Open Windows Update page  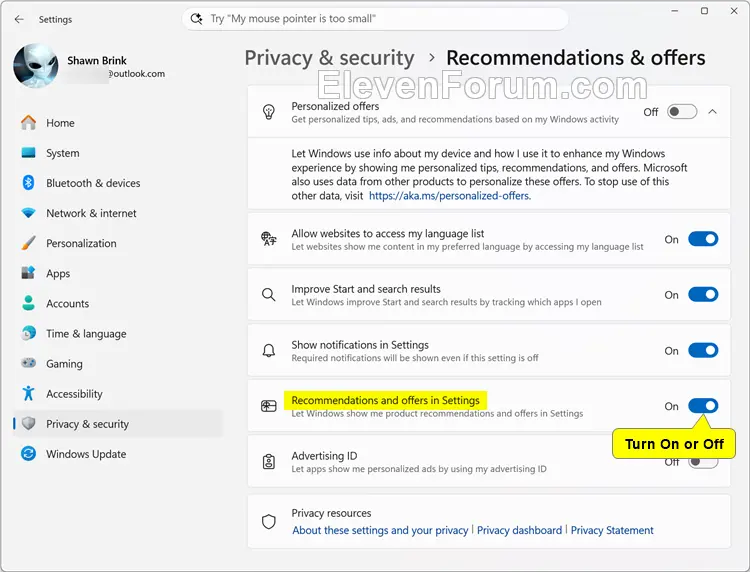[118, 454]
